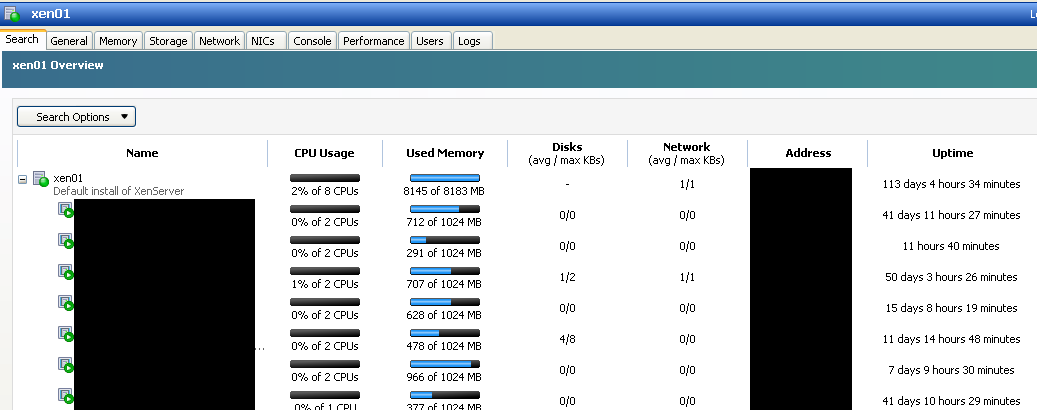Sort by the Address column header
The image size is (1037, 410).
(x=808, y=153)
